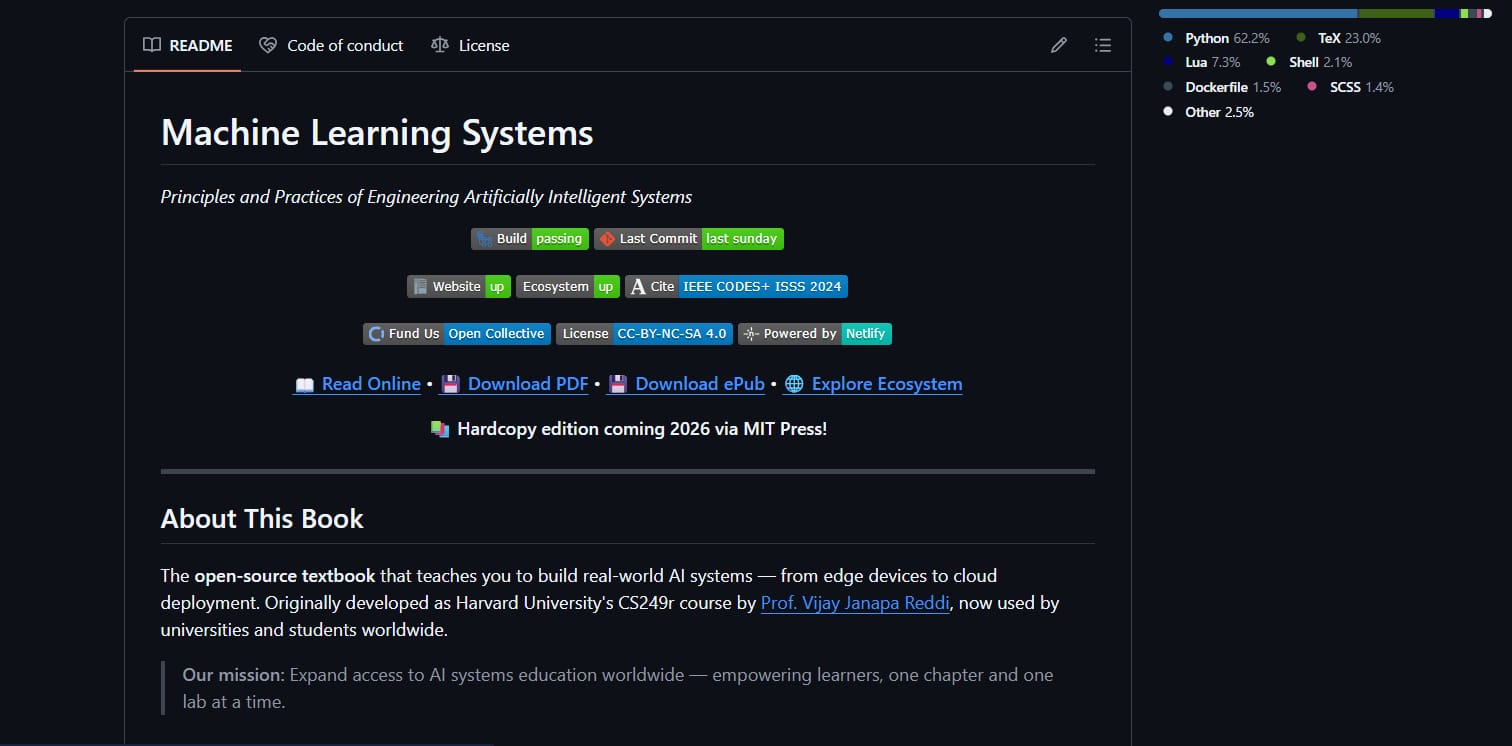Click the Build passing badge
The width and height of the screenshot is (1512, 746).
point(529,239)
